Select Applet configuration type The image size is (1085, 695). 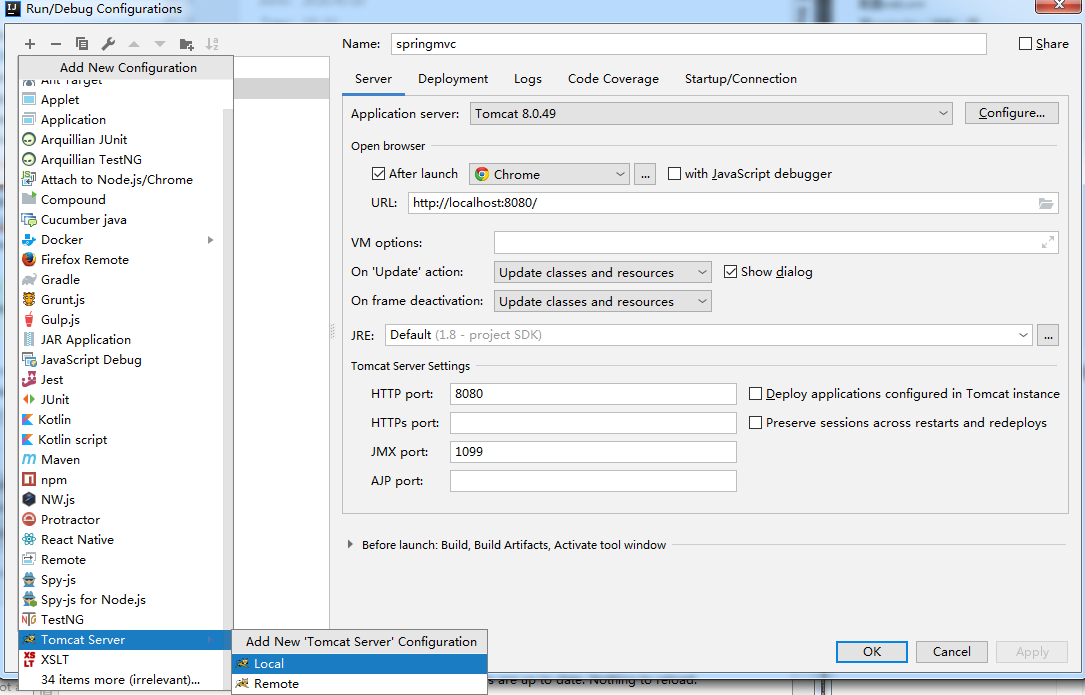[x=122, y=100]
